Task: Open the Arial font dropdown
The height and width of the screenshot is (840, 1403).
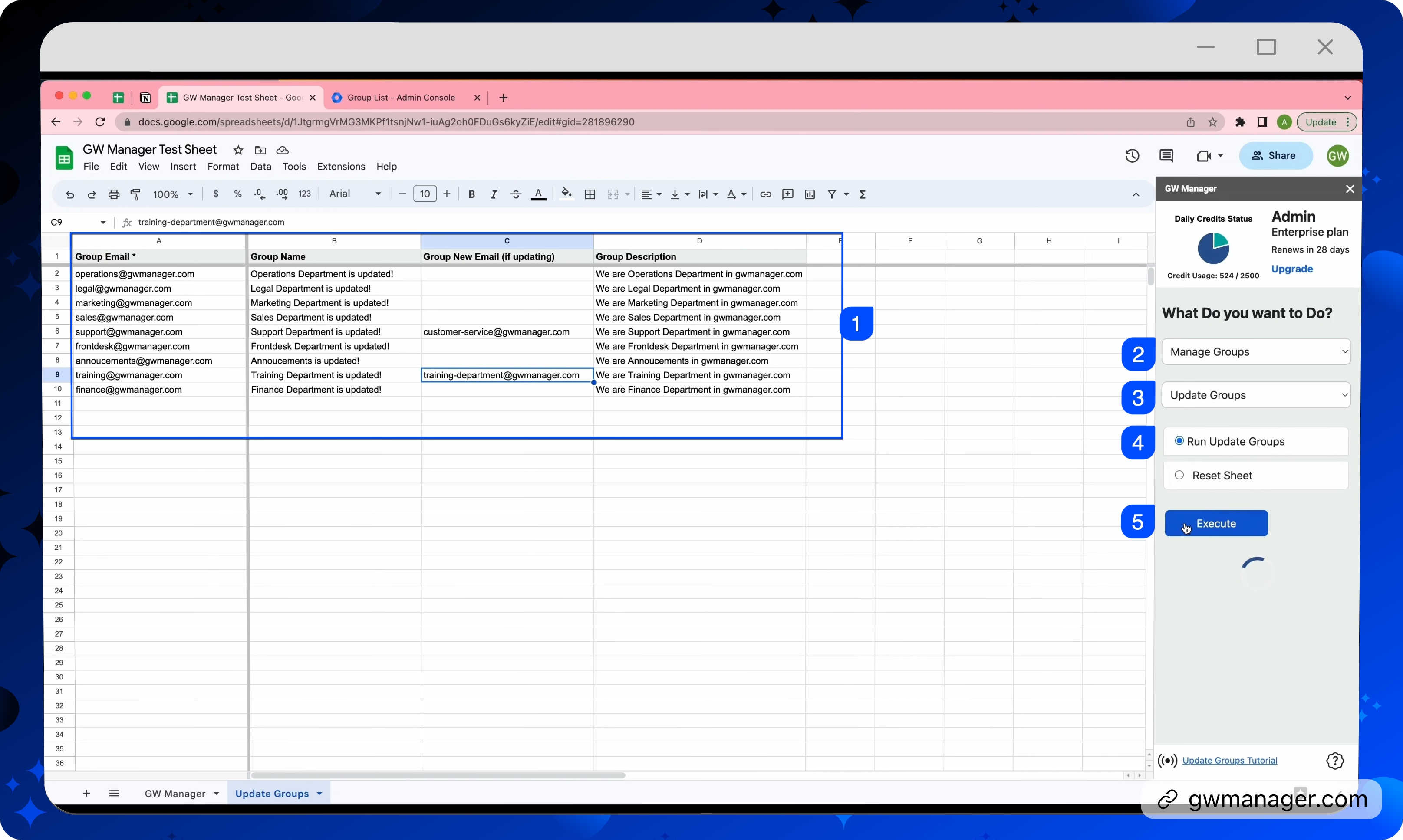Action: click(355, 194)
